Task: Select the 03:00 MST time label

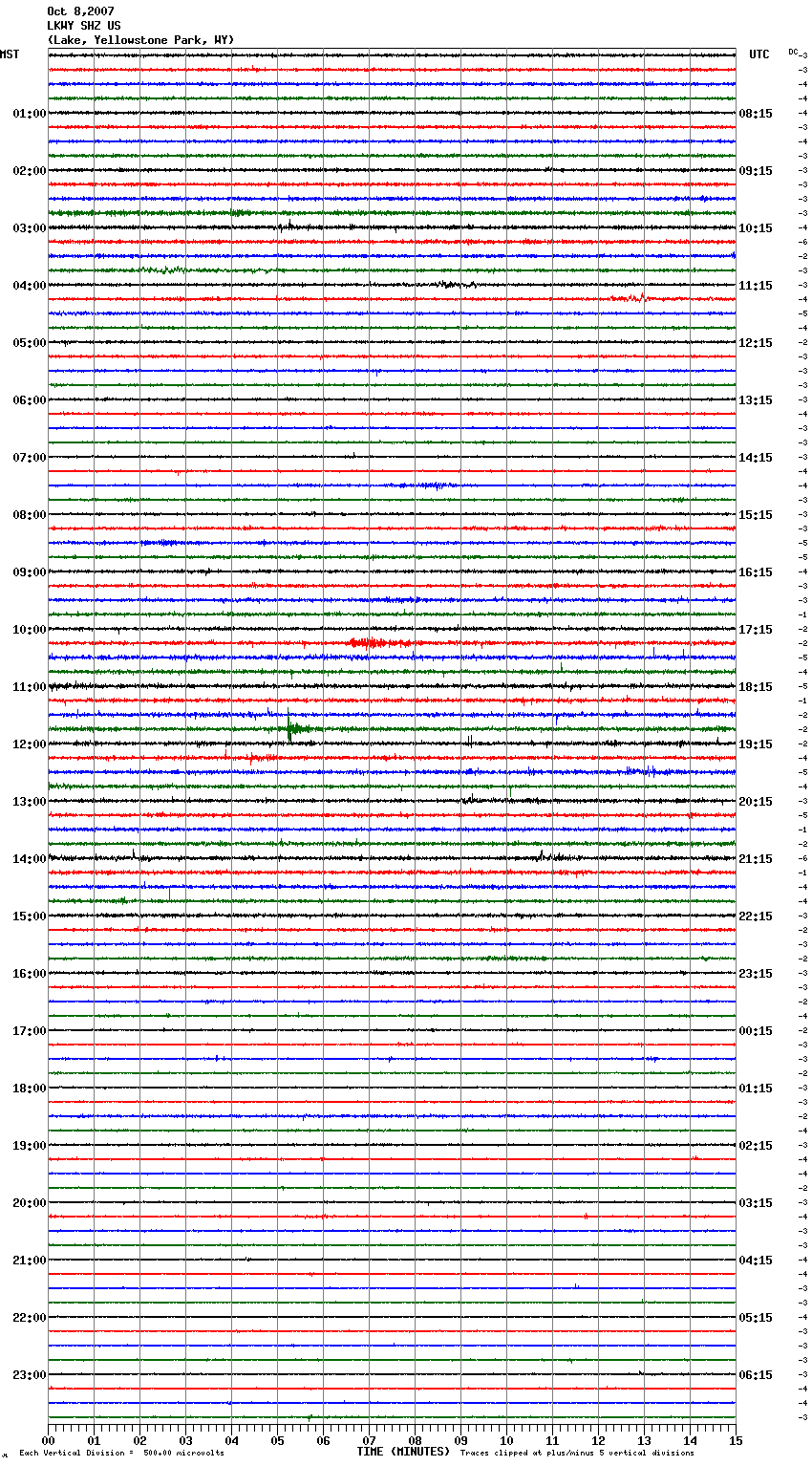Action: point(30,228)
